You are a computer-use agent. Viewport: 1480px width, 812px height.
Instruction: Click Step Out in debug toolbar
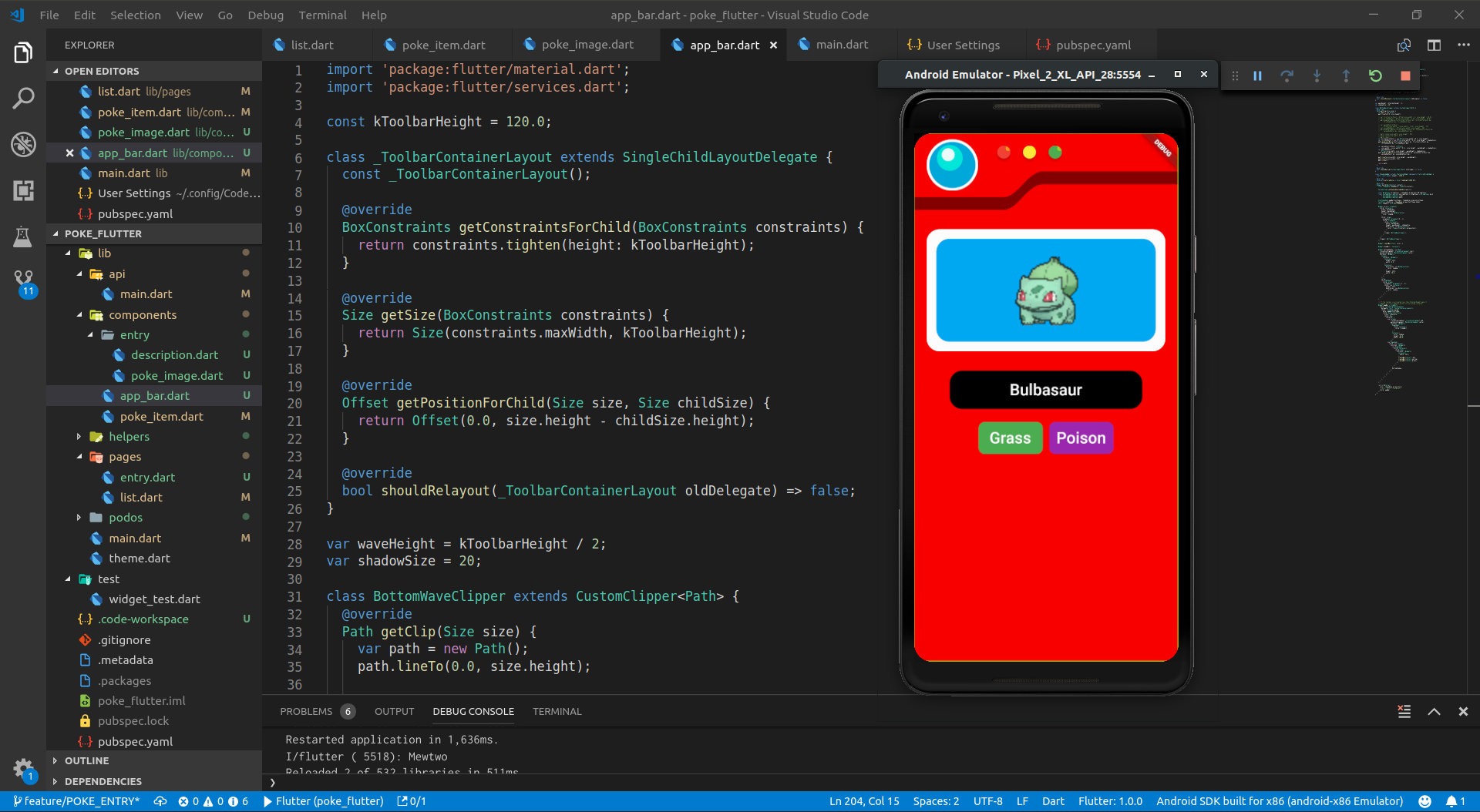coord(1346,75)
